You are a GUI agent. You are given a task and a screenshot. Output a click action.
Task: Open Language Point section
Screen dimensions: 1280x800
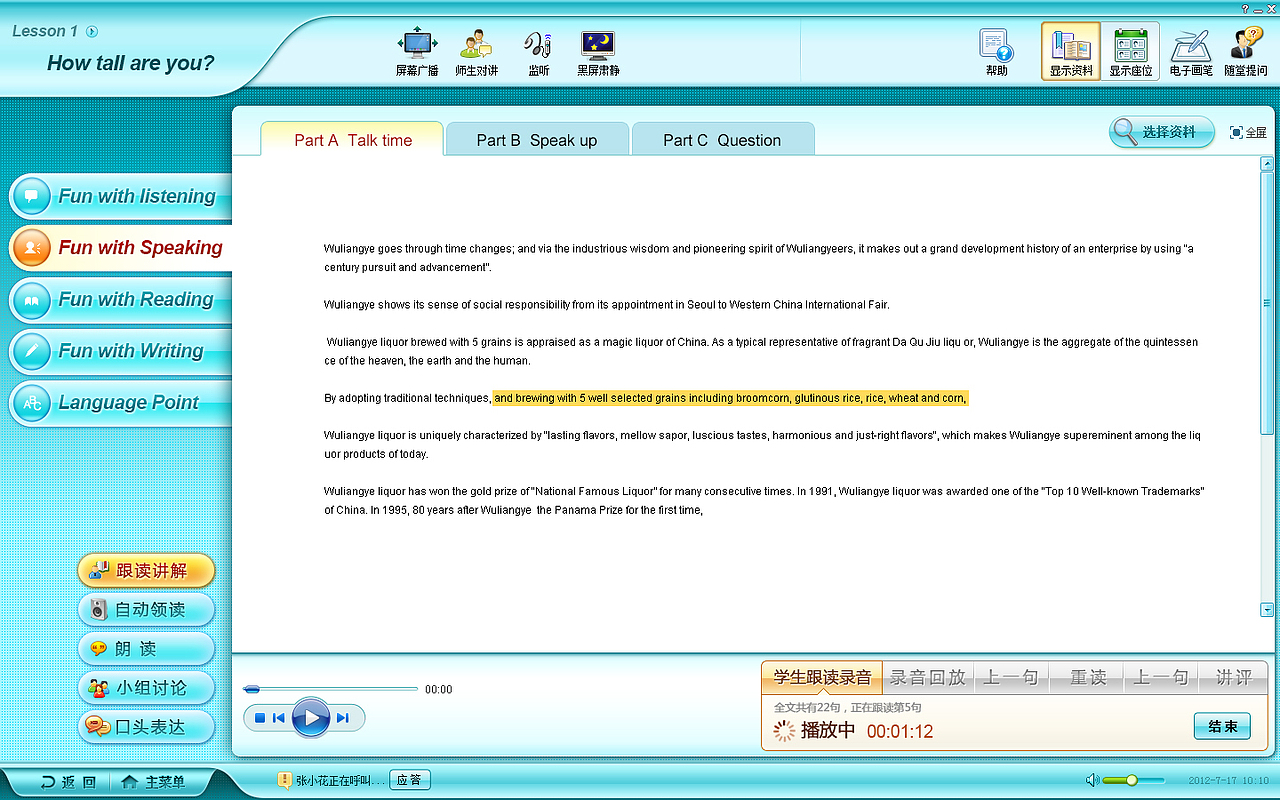pos(120,403)
